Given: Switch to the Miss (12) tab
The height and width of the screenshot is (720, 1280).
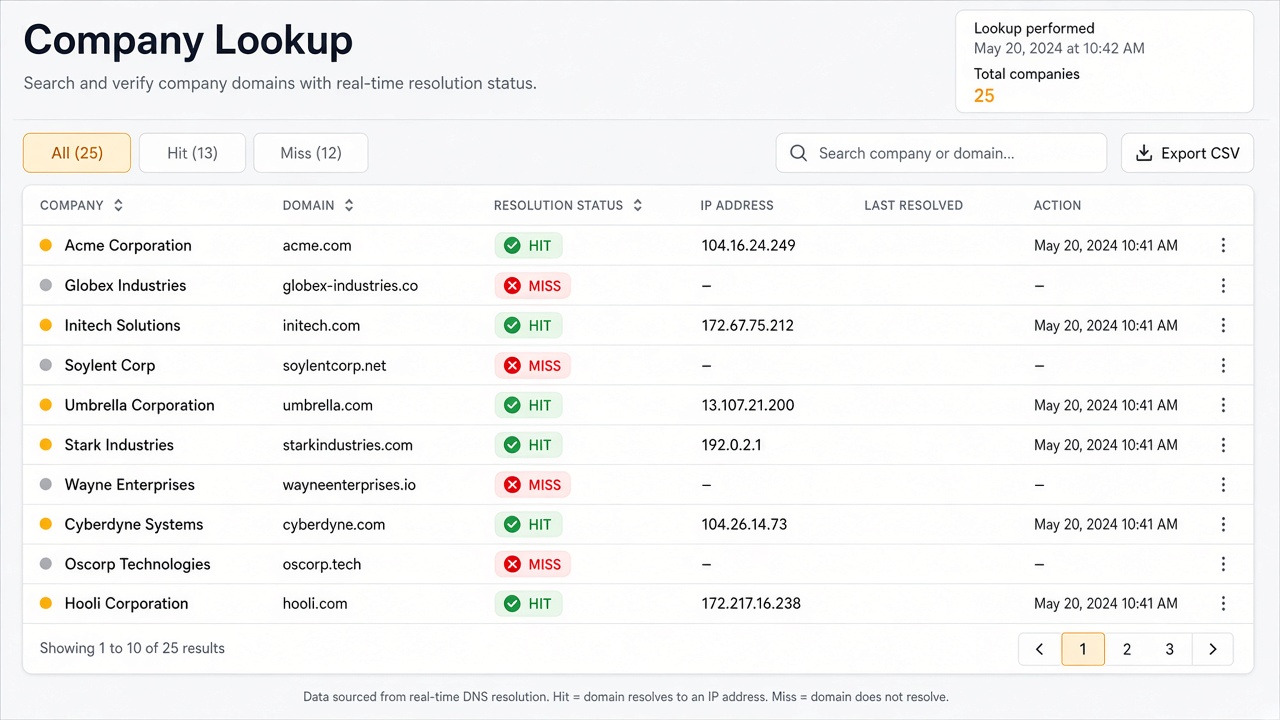Looking at the screenshot, I should pos(311,153).
